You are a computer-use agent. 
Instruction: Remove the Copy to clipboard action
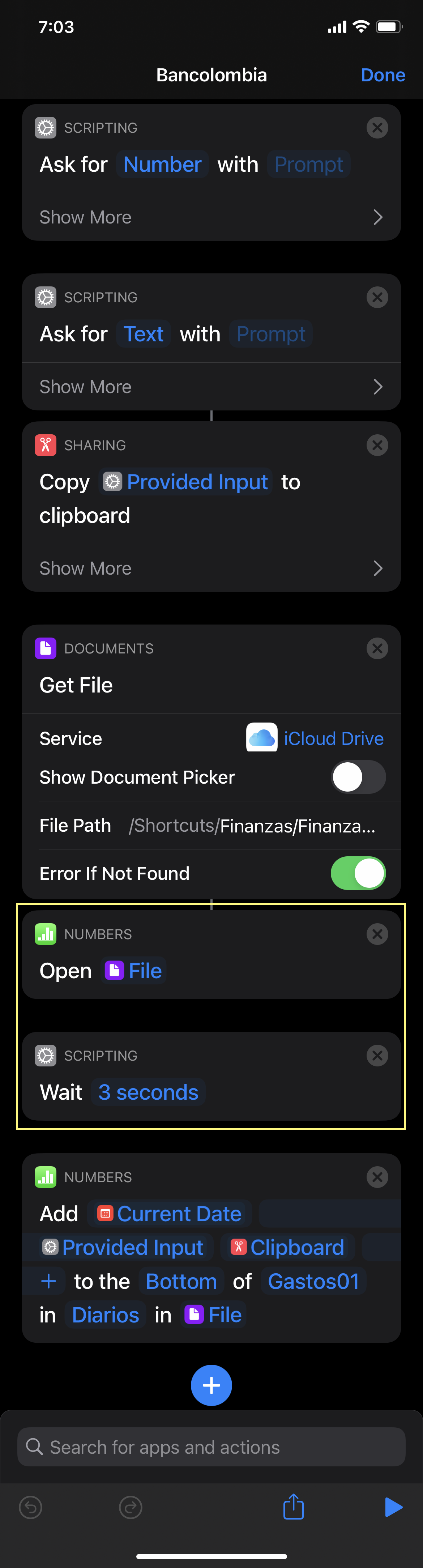(x=377, y=445)
